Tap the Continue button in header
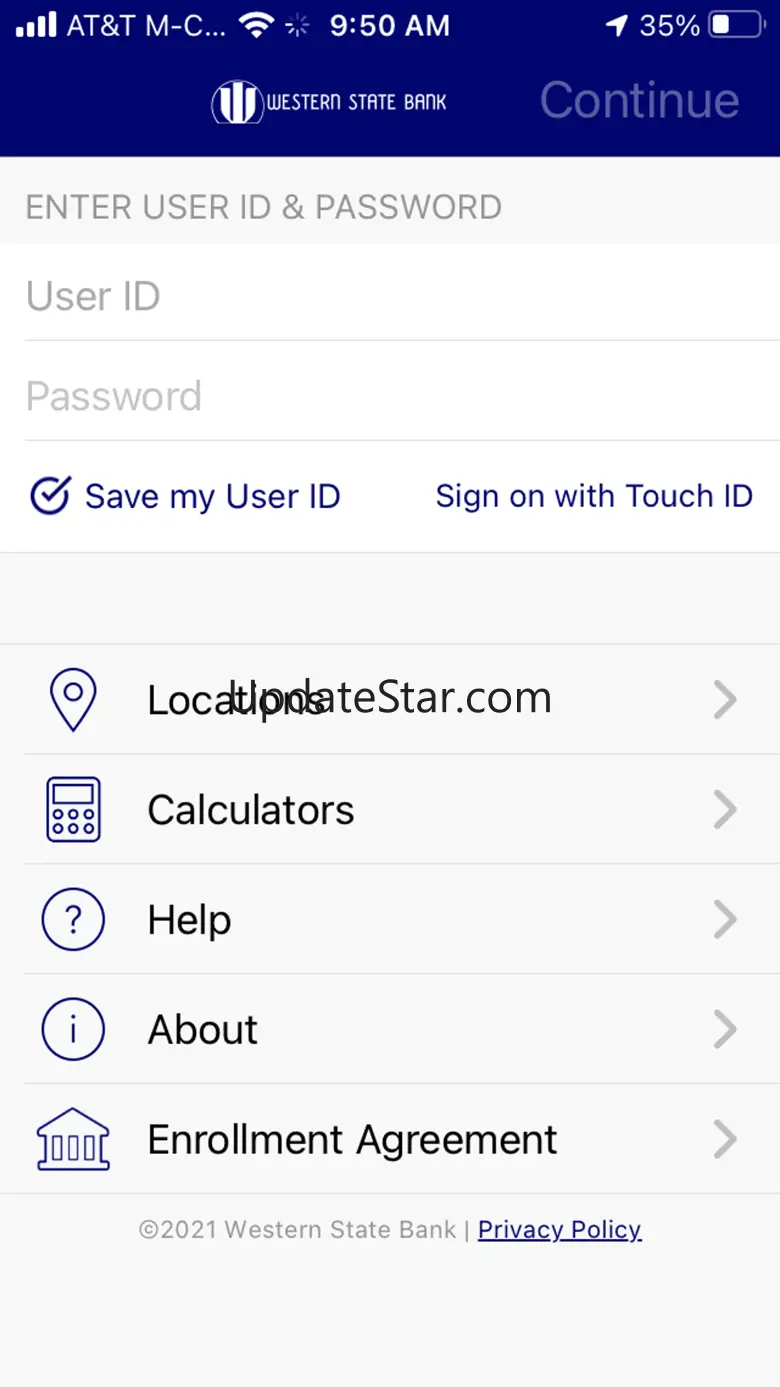 (640, 100)
